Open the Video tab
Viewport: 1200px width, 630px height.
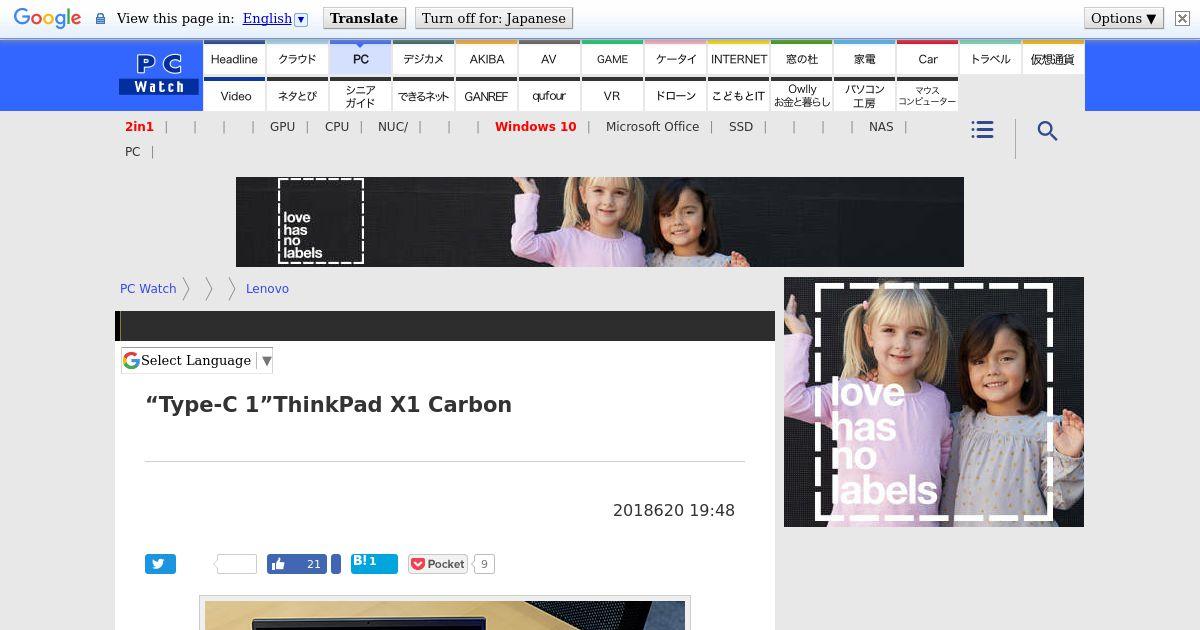(235, 95)
